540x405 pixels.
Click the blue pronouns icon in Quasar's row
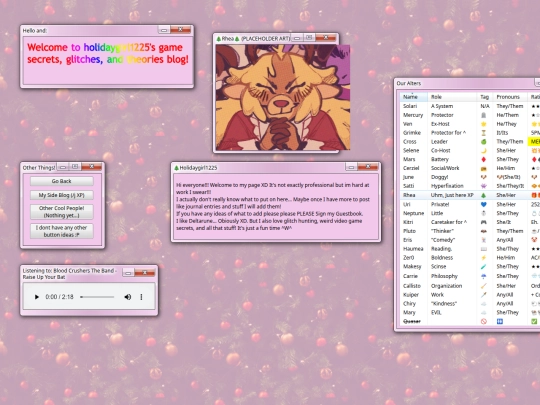(499, 321)
